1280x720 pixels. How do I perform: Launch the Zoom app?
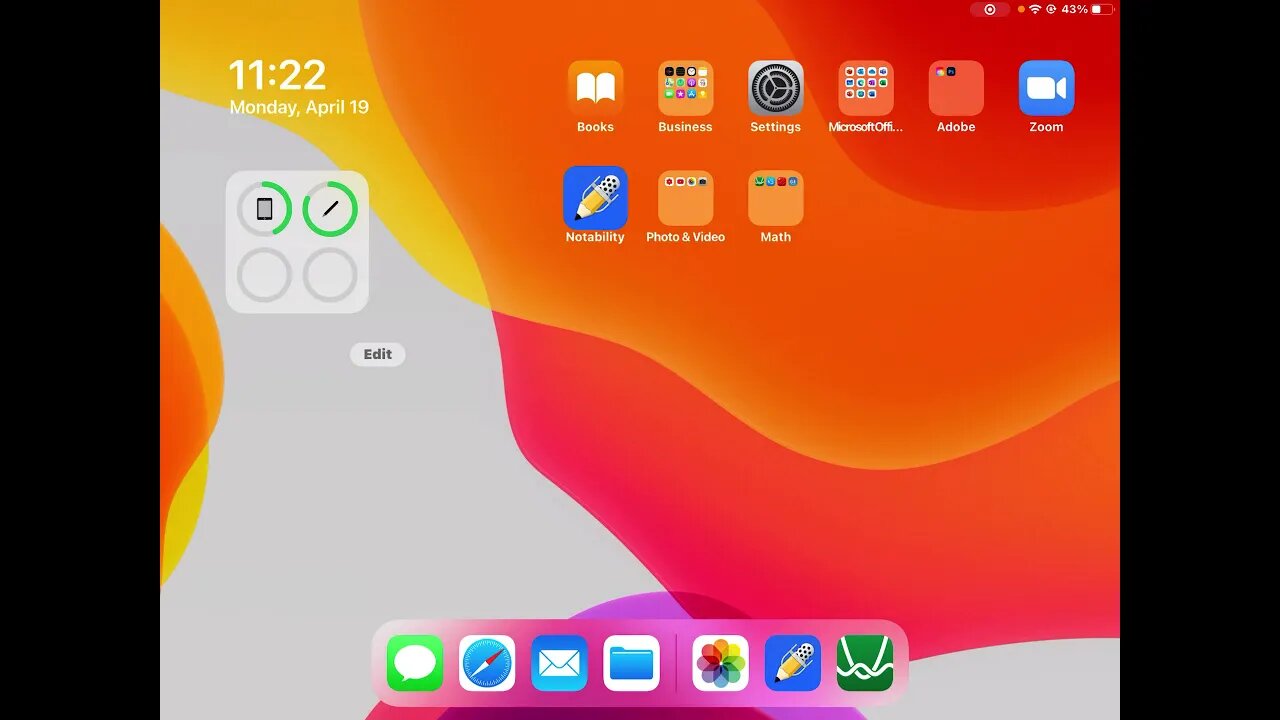[x=1046, y=88]
